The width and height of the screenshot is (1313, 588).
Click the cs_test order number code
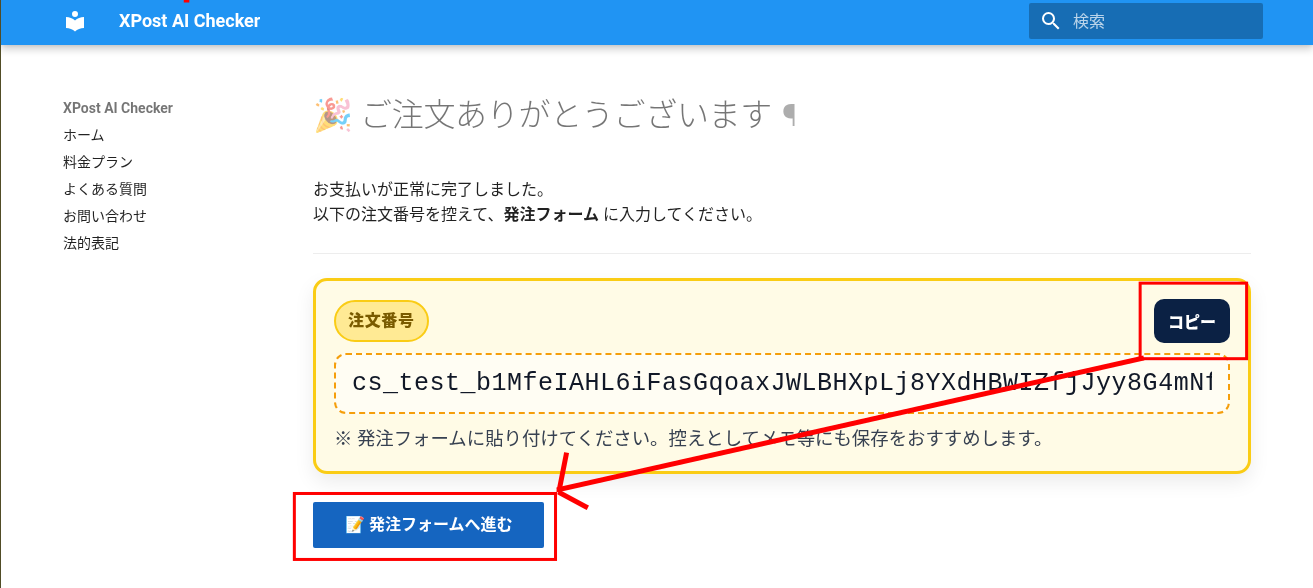(781, 383)
